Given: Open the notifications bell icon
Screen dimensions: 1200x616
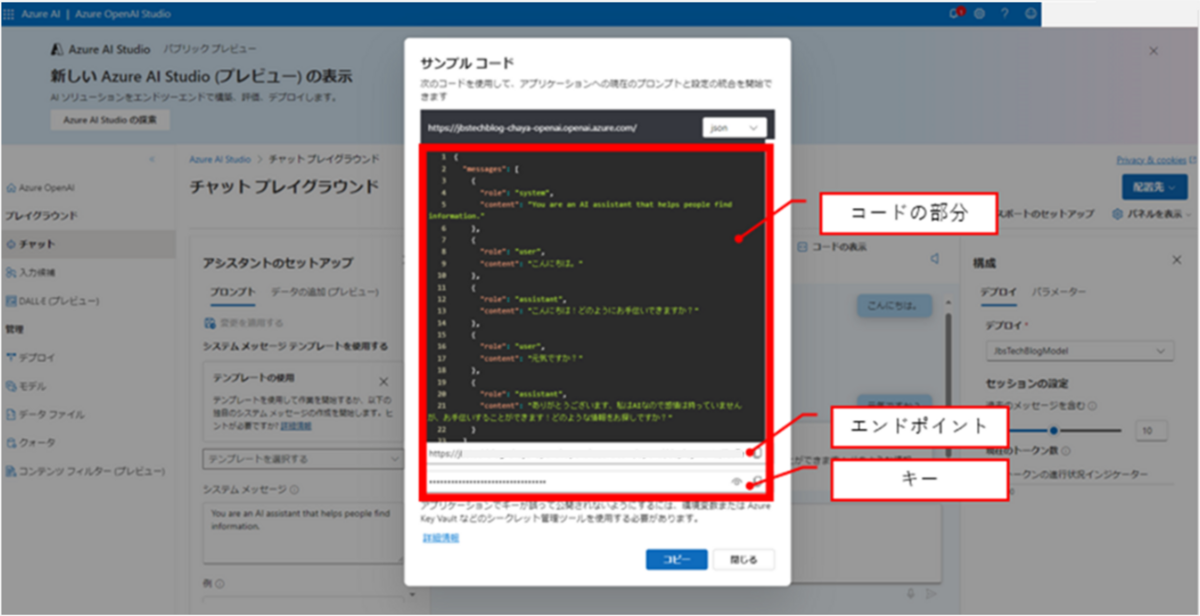Looking at the screenshot, I should click(x=954, y=14).
